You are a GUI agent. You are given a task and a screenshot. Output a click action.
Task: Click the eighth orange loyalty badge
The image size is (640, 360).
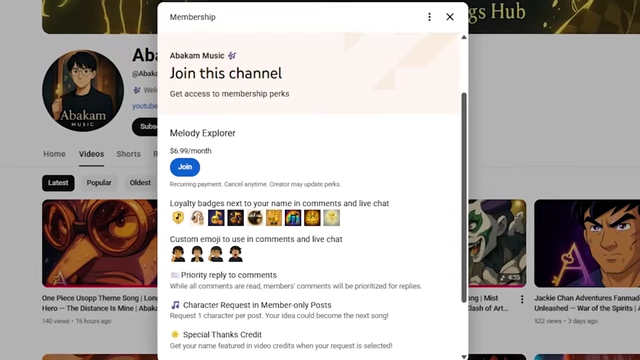coord(312,218)
